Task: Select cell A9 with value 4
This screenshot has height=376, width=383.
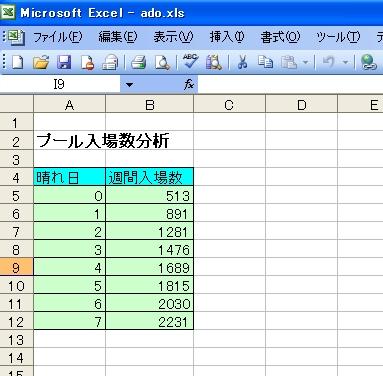Action: [69, 267]
